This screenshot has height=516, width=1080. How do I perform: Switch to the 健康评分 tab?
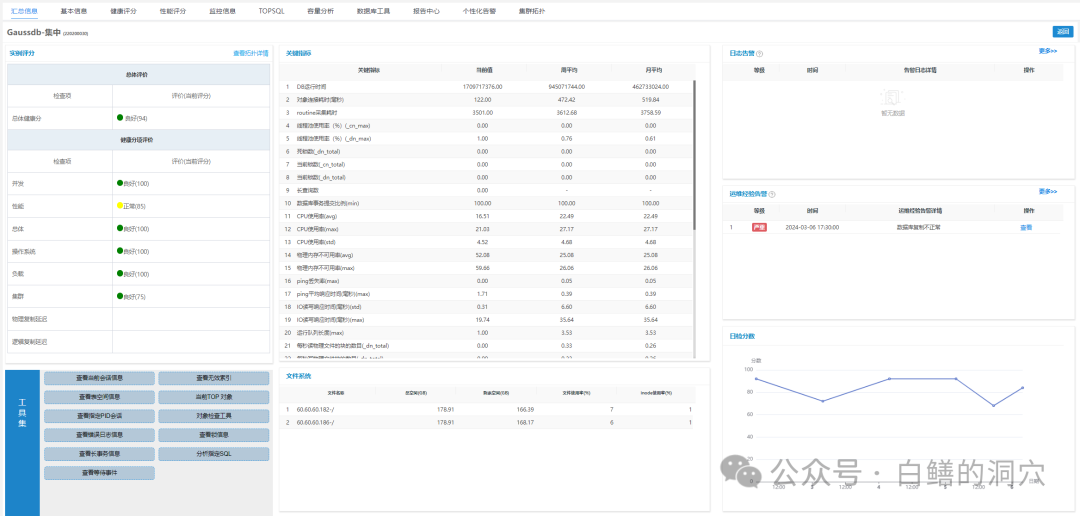[x=123, y=11]
